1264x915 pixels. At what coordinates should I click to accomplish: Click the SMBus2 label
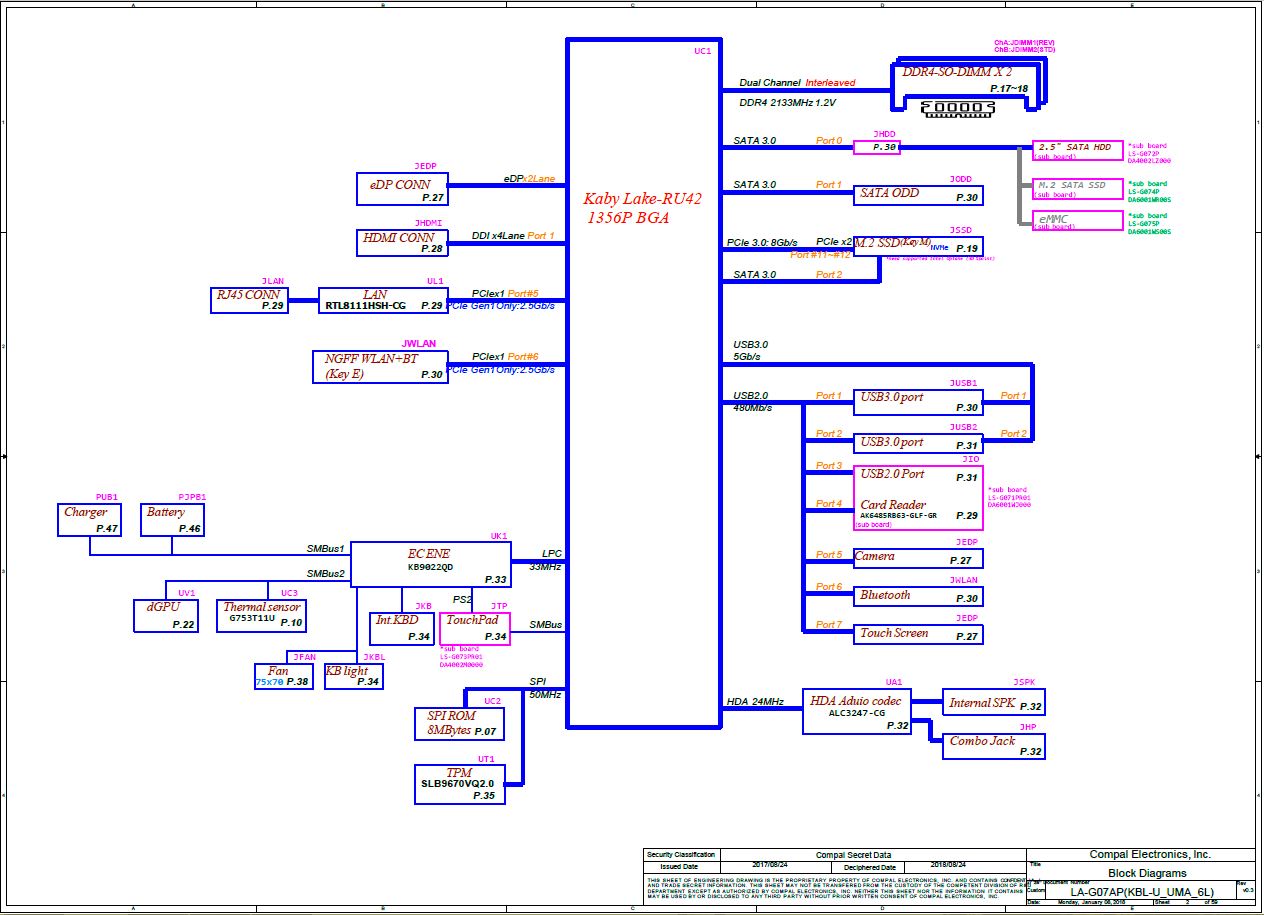[x=325, y=574]
